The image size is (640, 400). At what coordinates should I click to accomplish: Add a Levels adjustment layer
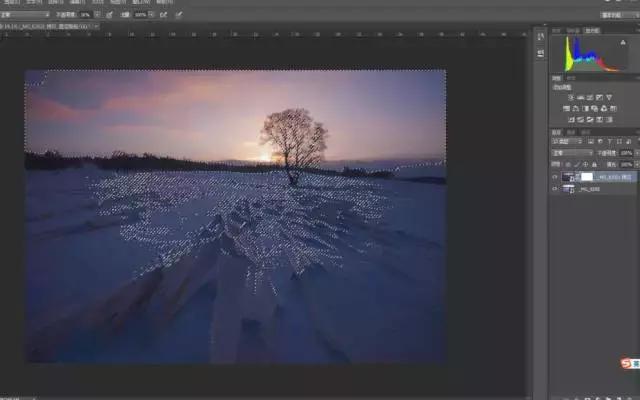click(580, 97)
